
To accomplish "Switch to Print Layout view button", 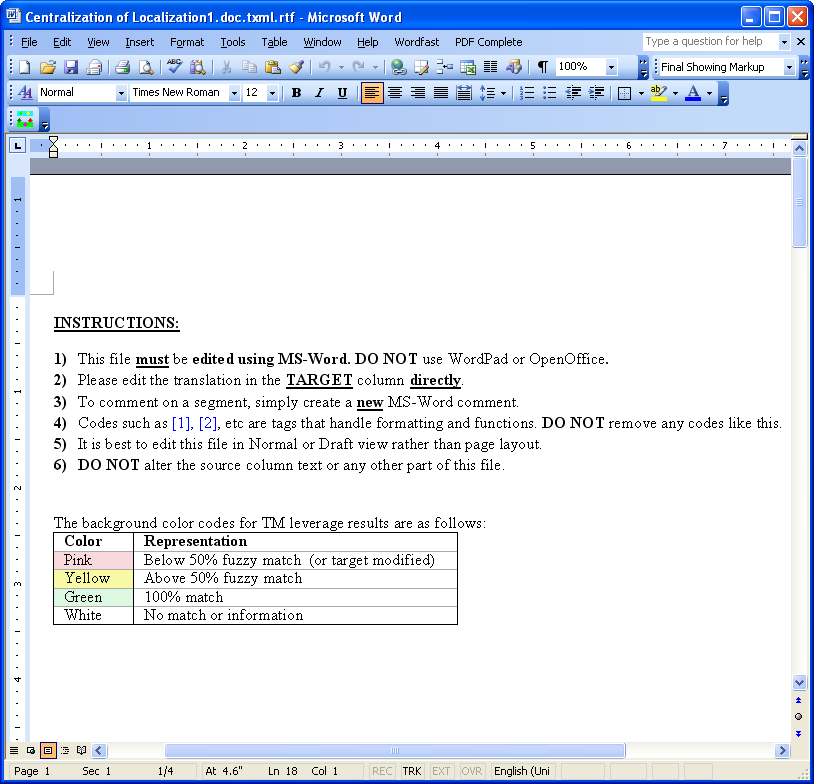I will pyautogui.click(x=48, y=750).
